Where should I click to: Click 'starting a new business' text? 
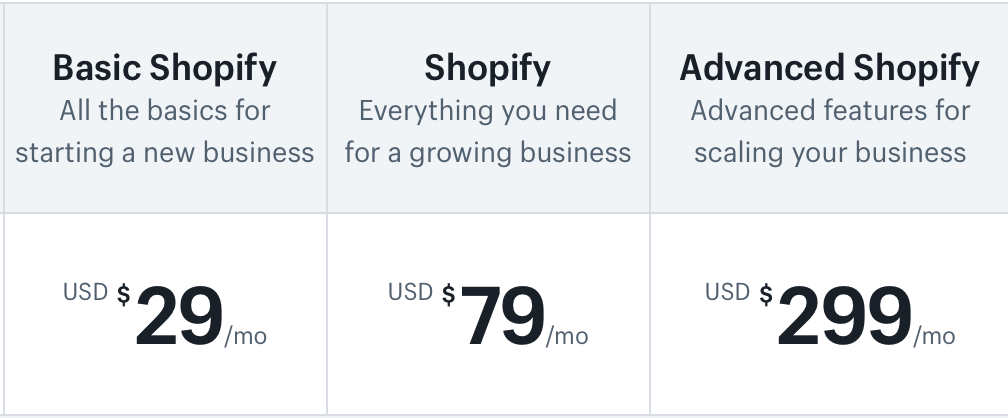pyautogui.click(x=165, y=153)
